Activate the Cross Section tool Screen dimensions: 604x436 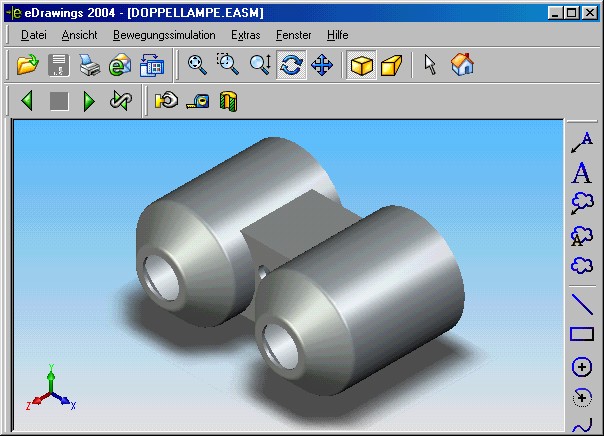tap(228, 101)
